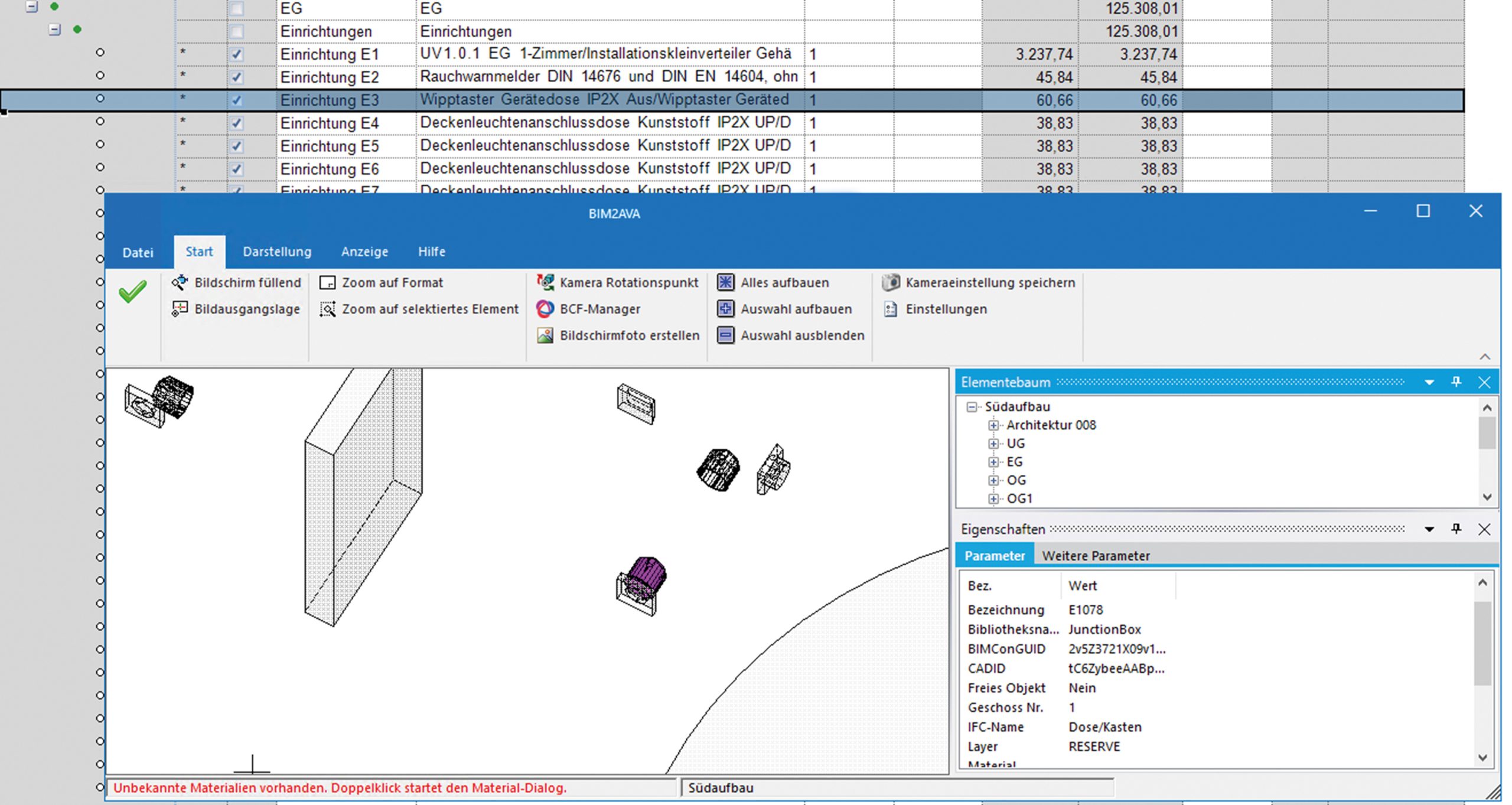Expand the OG1 tree node
The image size is (1512, 805).
(x=993, y=498)
